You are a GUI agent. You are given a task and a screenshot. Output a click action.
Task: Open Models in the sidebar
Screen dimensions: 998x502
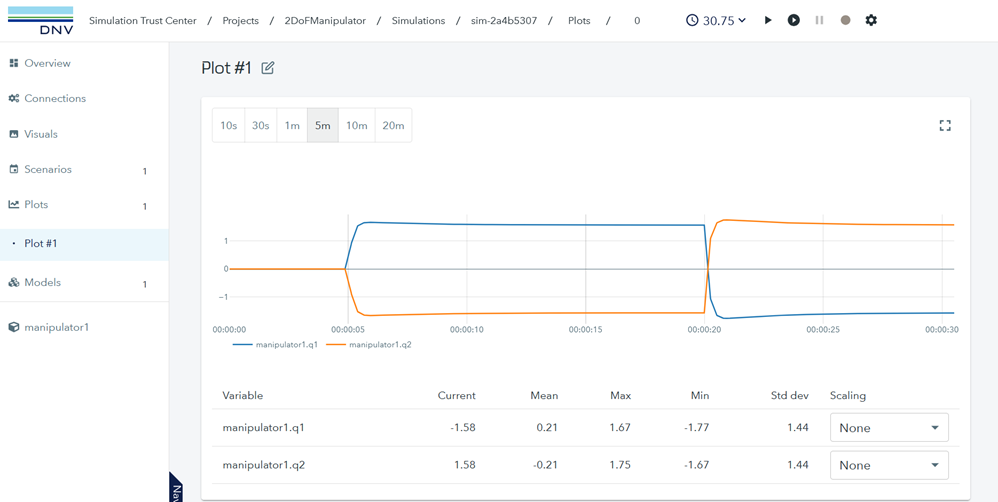(84, 282)
